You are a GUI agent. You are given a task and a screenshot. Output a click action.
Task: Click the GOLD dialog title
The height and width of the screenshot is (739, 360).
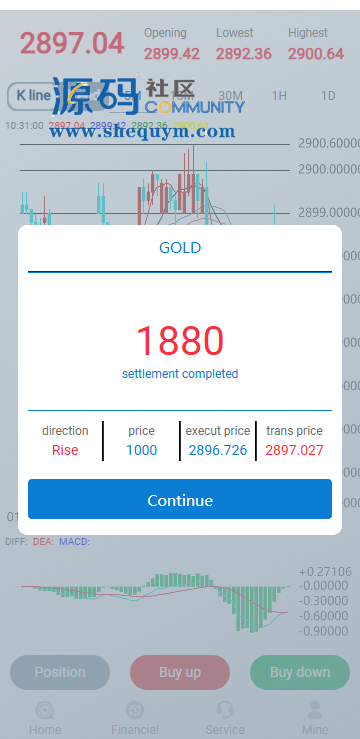tap(180, 247)
